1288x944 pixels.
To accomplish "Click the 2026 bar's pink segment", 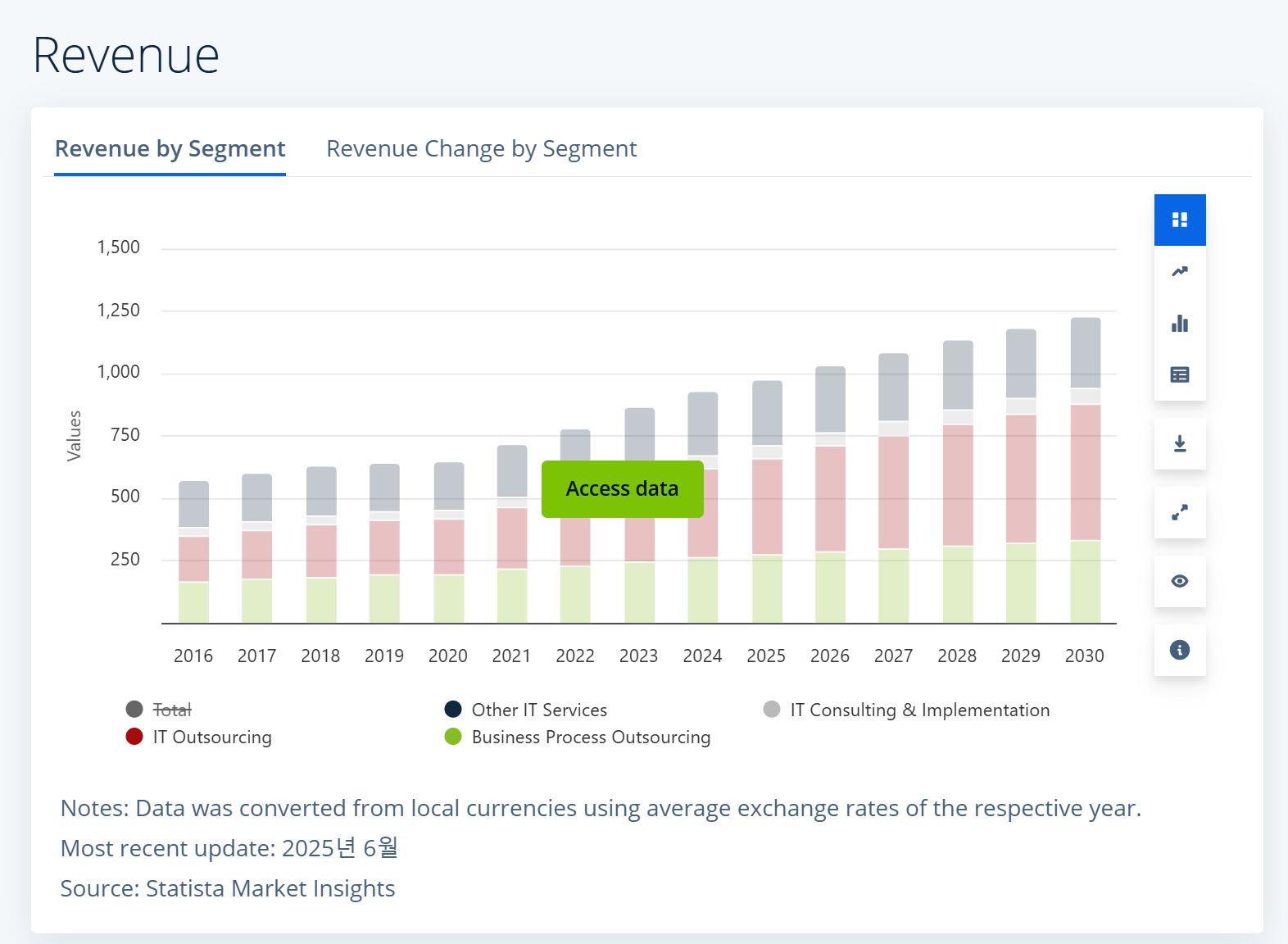I will [830, 498].
